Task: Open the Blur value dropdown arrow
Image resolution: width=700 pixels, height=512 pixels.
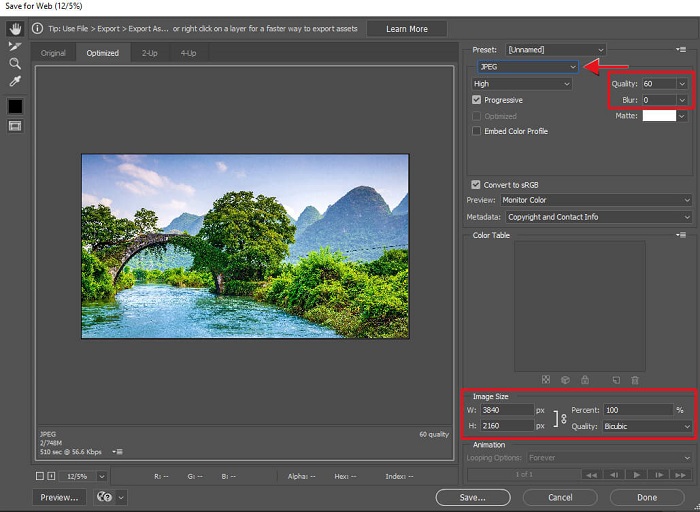Action: (682, 100)
